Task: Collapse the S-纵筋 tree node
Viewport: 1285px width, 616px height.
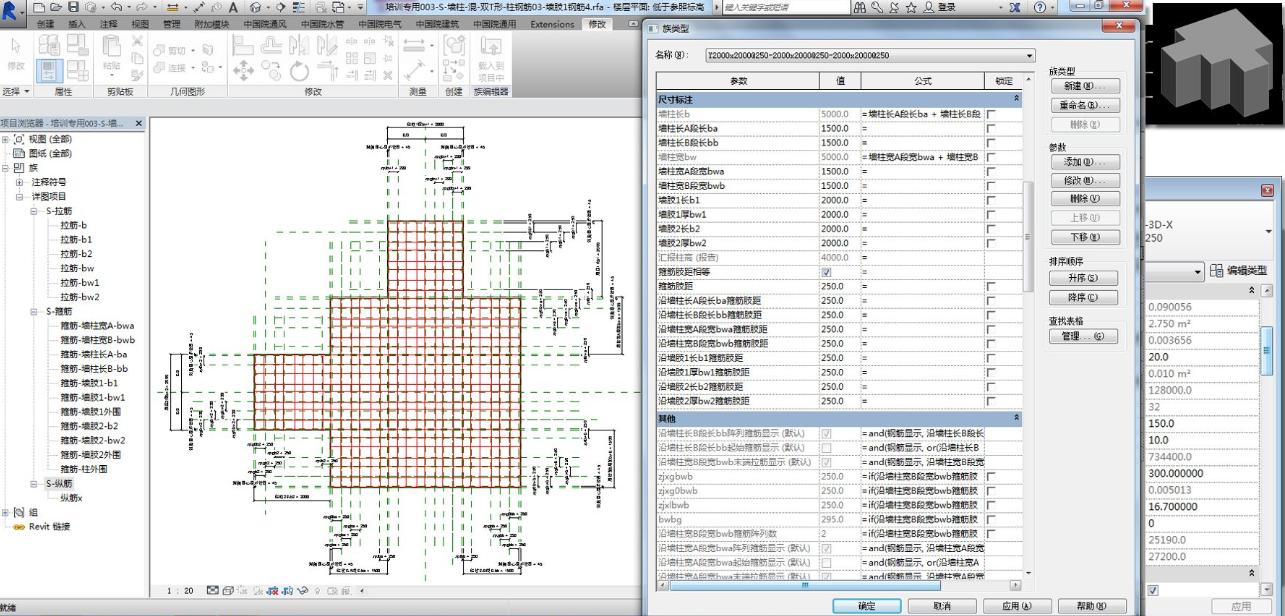Action: pos(35,483)
